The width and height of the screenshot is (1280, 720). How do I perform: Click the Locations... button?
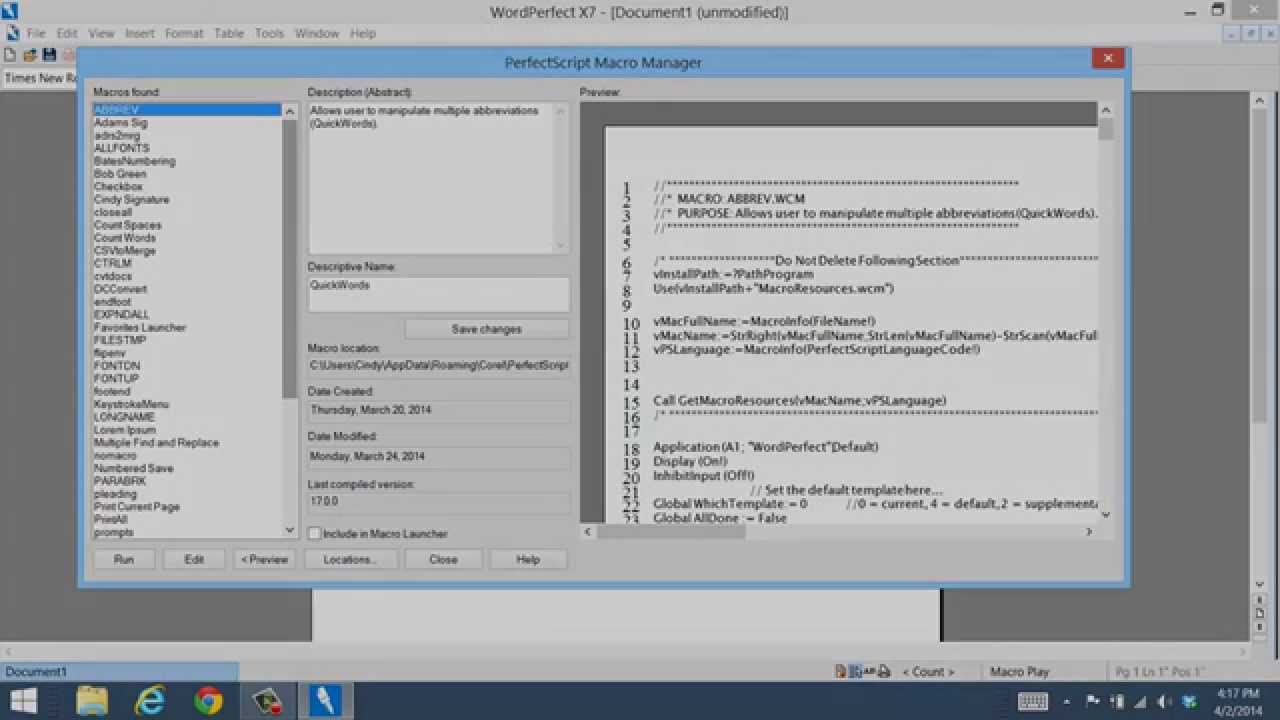[x=349, y=559]
